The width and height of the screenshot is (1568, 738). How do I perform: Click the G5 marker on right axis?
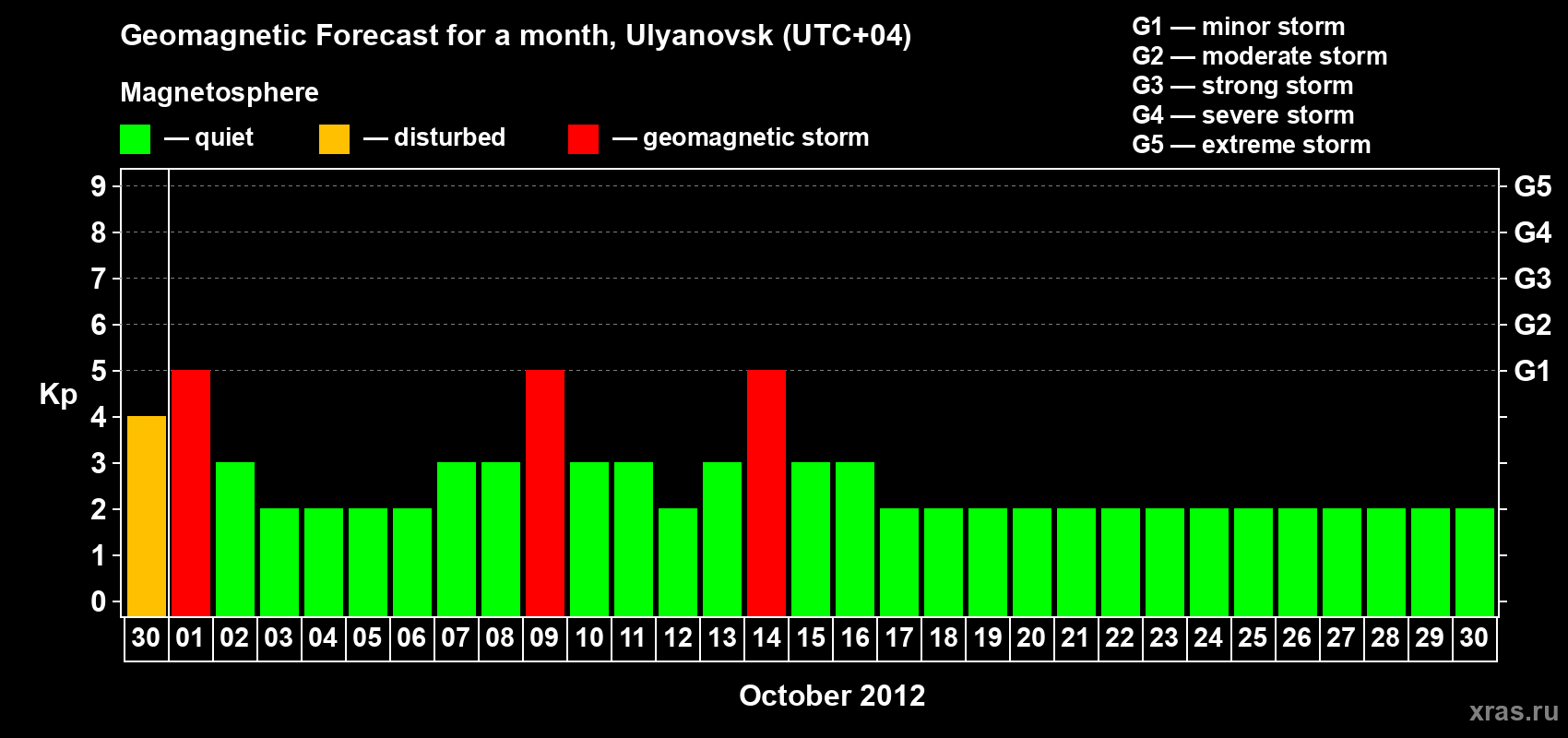click(x=1533, y=186)
